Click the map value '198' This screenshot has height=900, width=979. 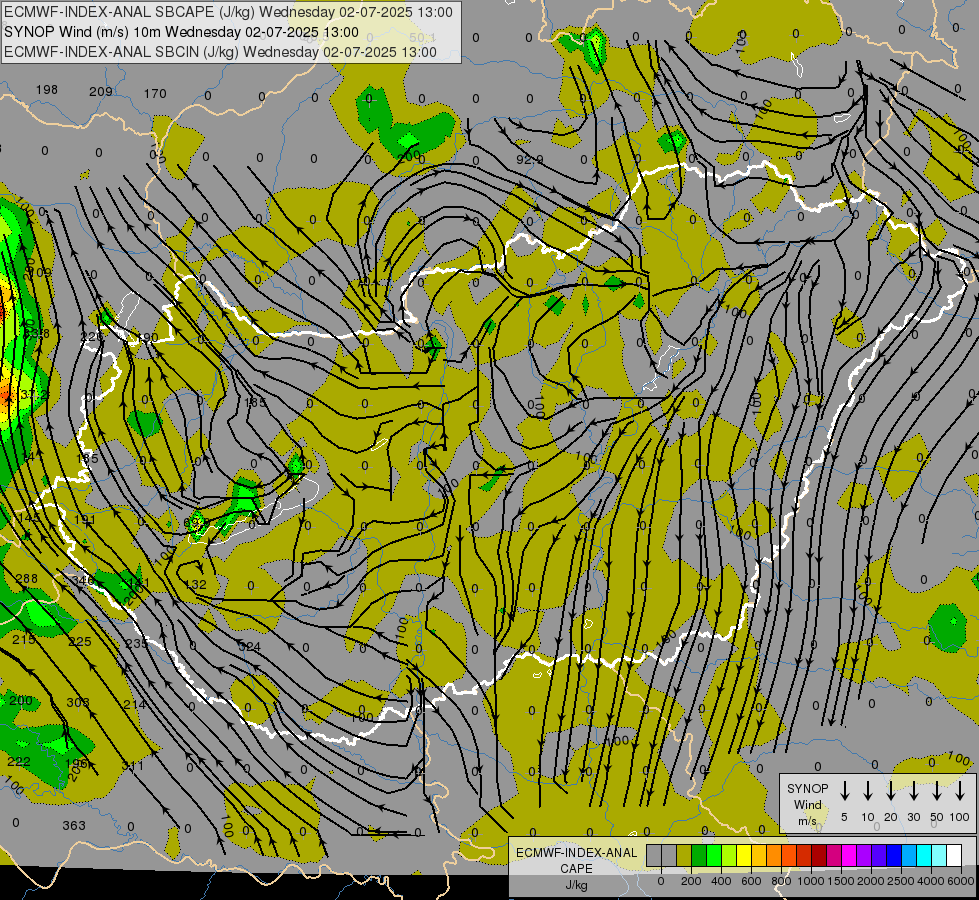click(x=47, y=90)
